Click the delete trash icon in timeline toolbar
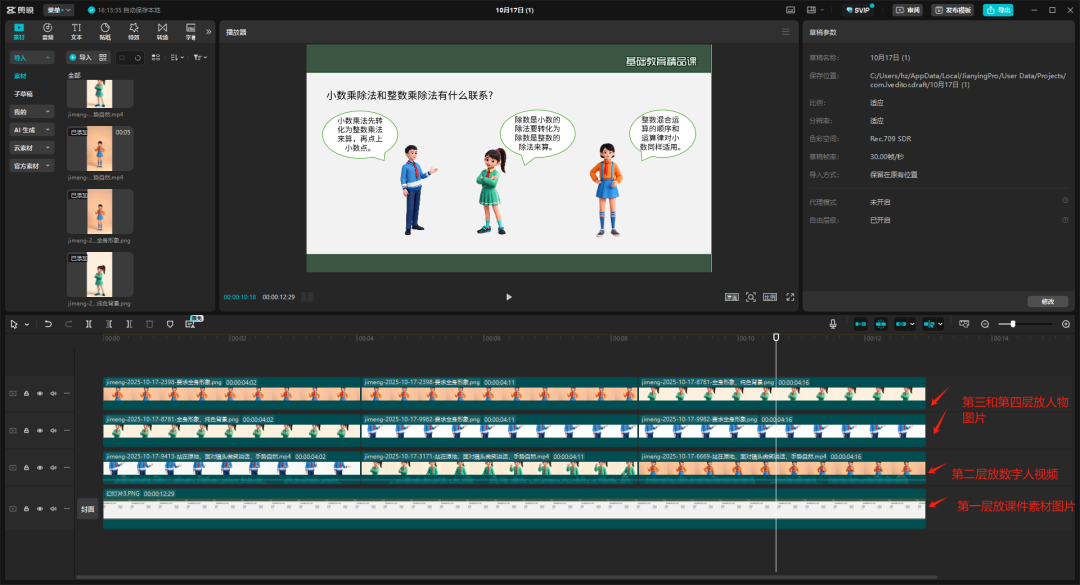The image size is (1080, 585). [x=149, y=324]
